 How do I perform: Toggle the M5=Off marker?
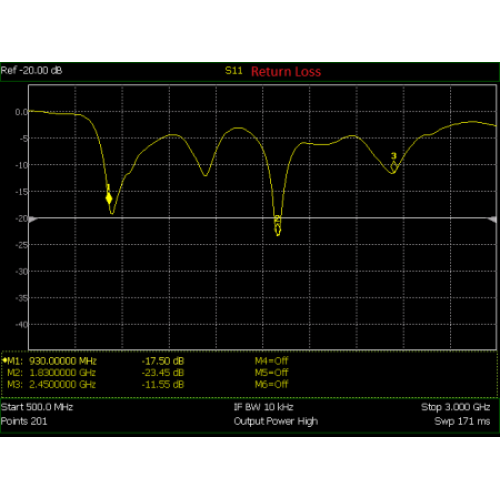[x=271, y=372]
